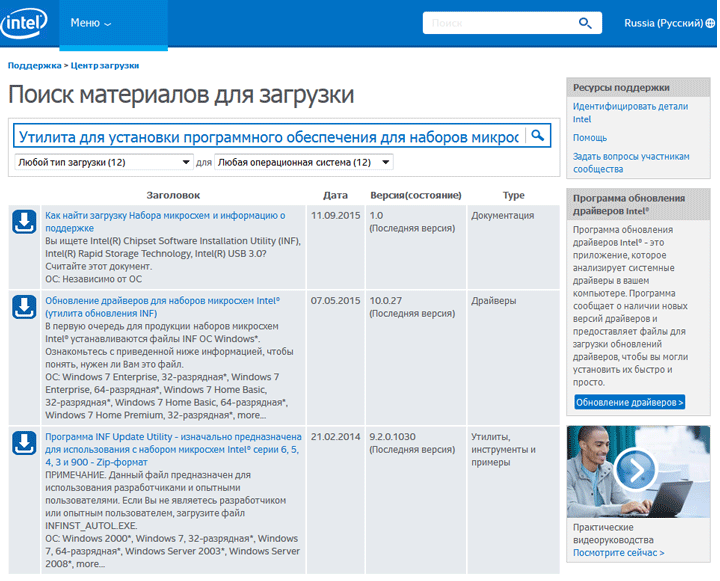
Task: Click the arrow play icon on the video thumbnail
Action: (x=636, y=469)
